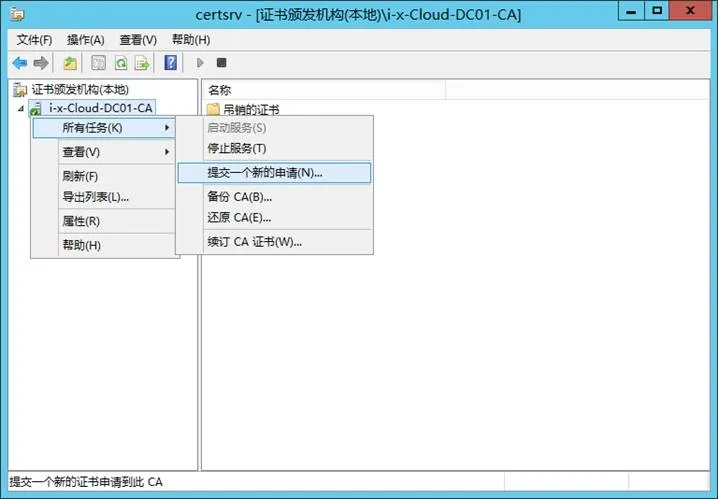Click the Export list toolbar icon
The image size is (718, 499).
pos(142,63)
